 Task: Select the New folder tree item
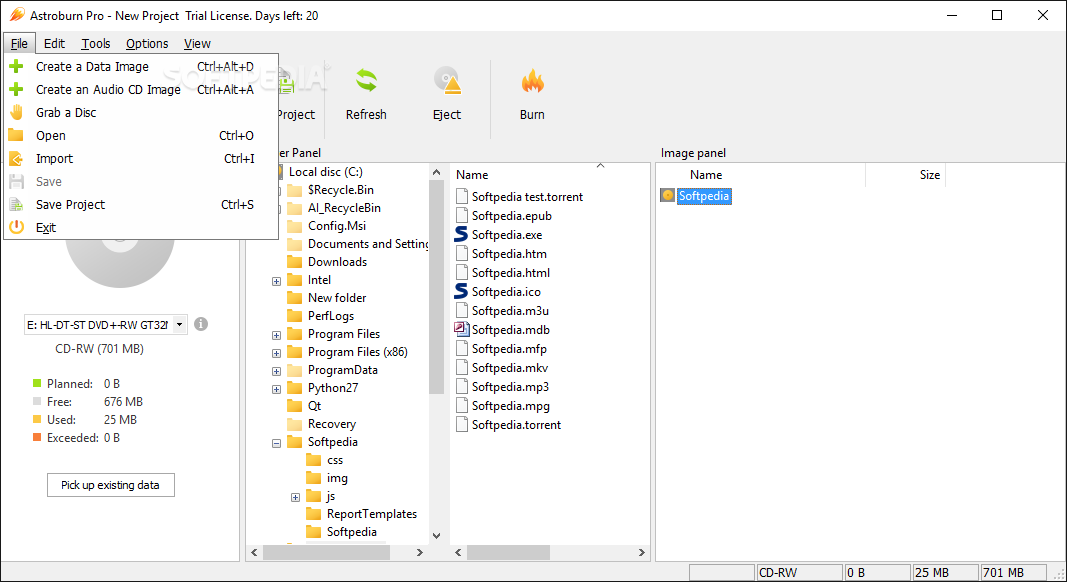[x=337, y=298]
